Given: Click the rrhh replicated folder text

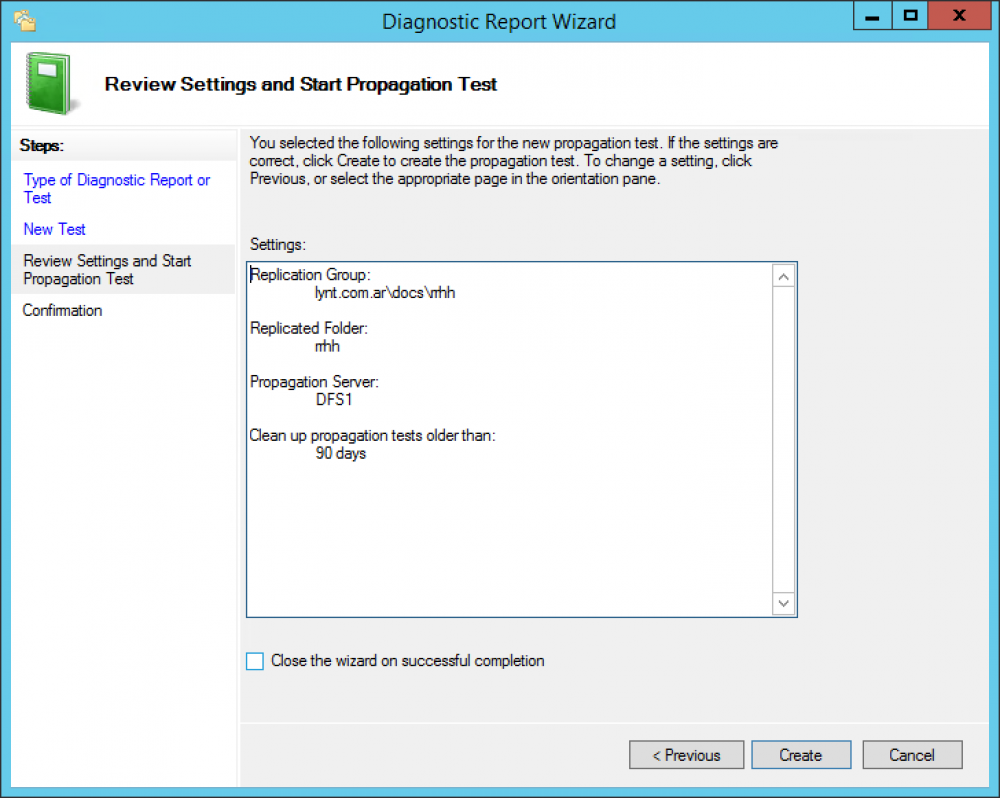Looking at the screenshot, I should click(x=327, y=346).
